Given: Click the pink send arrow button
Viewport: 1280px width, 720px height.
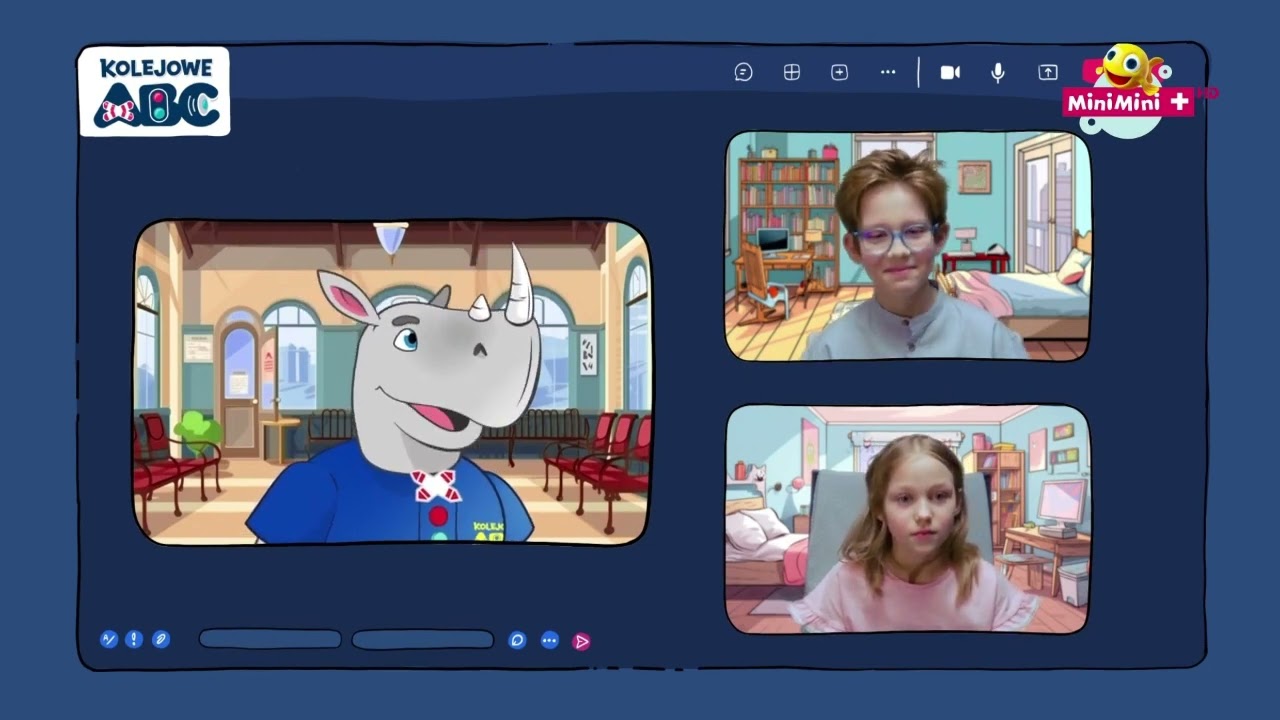Looking at the screenshot, I should point(581,641).
